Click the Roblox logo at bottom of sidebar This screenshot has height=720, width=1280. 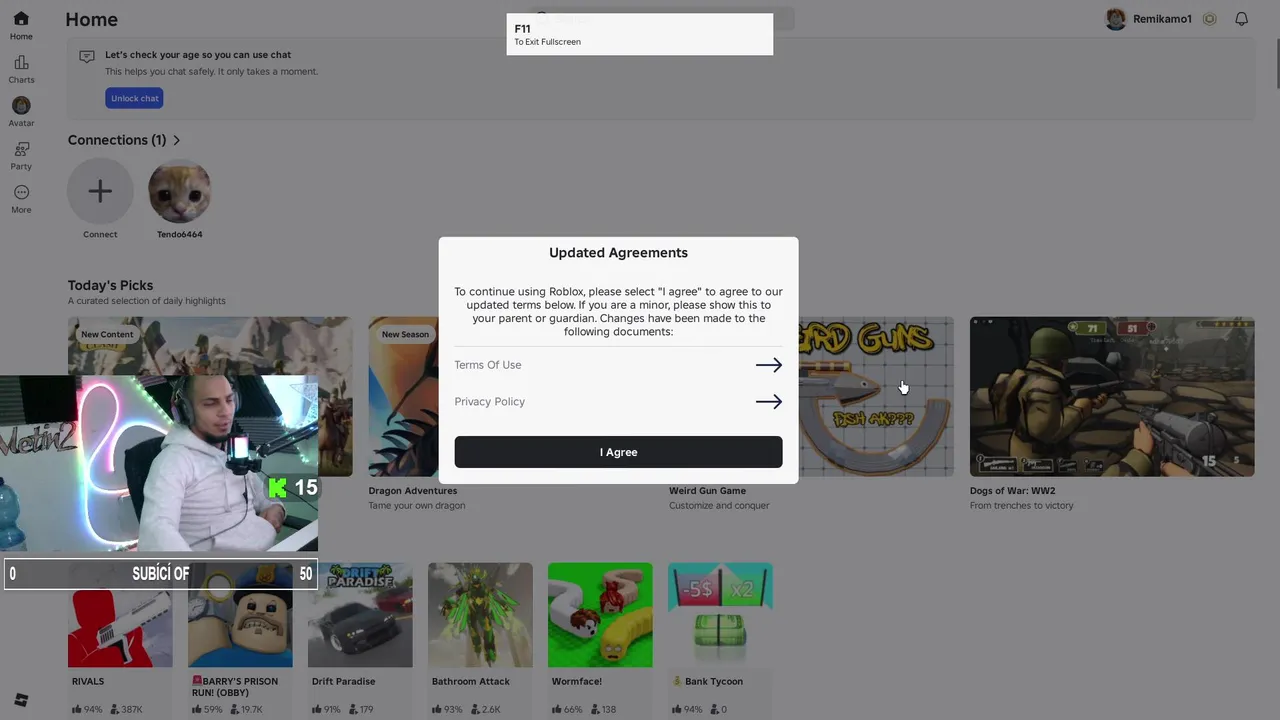click(x=21, y=699)
